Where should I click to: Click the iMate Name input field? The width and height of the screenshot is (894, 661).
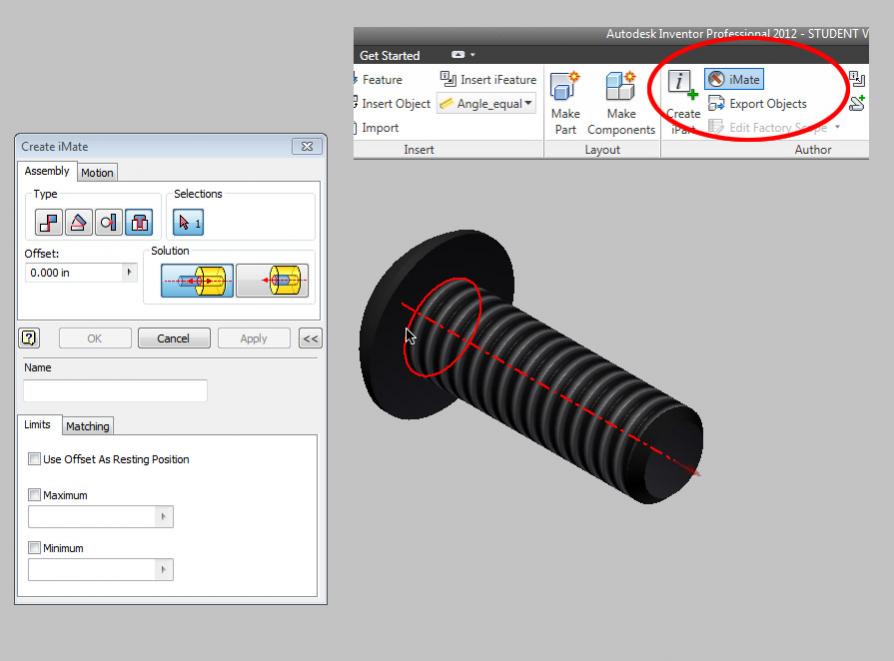(117, 391)
